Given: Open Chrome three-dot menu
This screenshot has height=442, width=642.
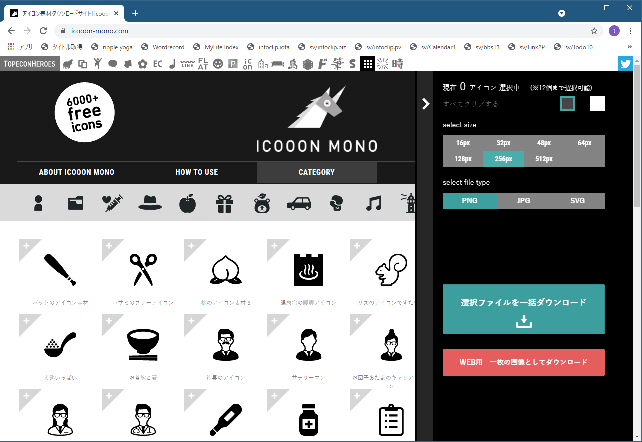Looking at the screenshot, I should 631,31.
